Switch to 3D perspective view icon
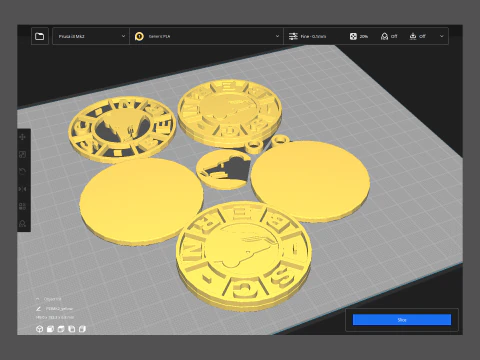 (x=40, y=329)
